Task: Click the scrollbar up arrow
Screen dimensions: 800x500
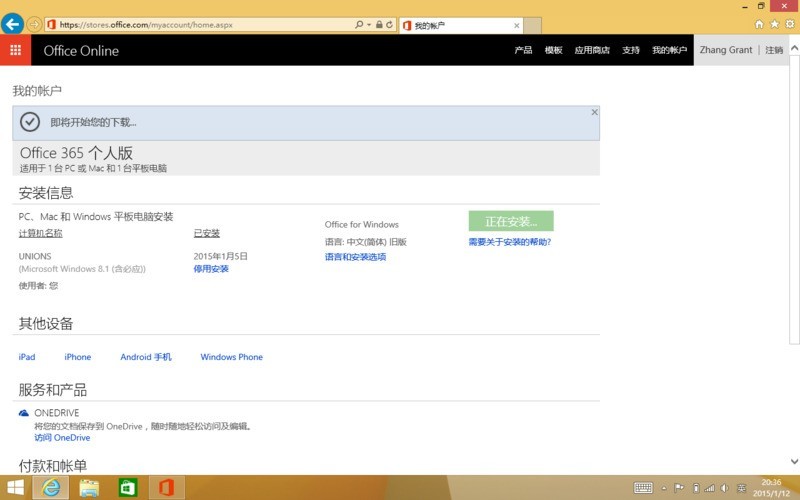Action: click(794, 48)
